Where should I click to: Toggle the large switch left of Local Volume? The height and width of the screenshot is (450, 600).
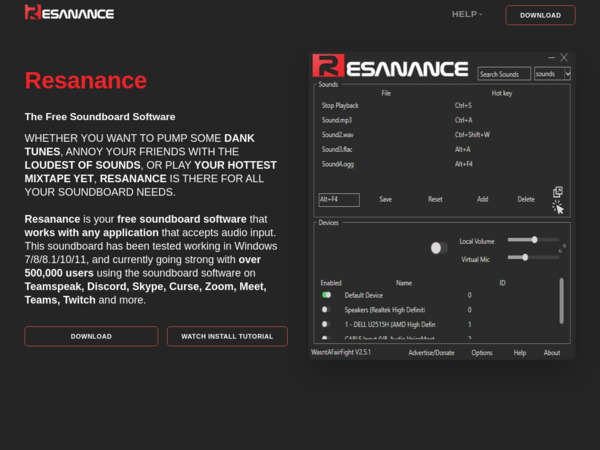(x=438, y=248)
